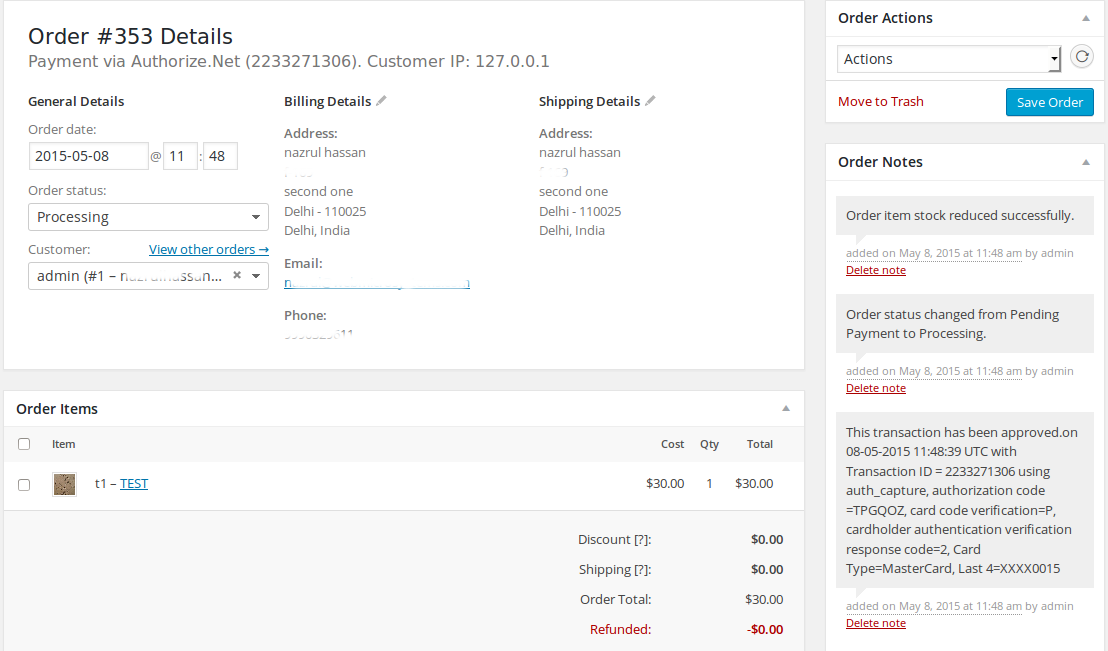Open the Customer admin dropdown arrow
The image size is (1108, 651).
tap(256, 276)
